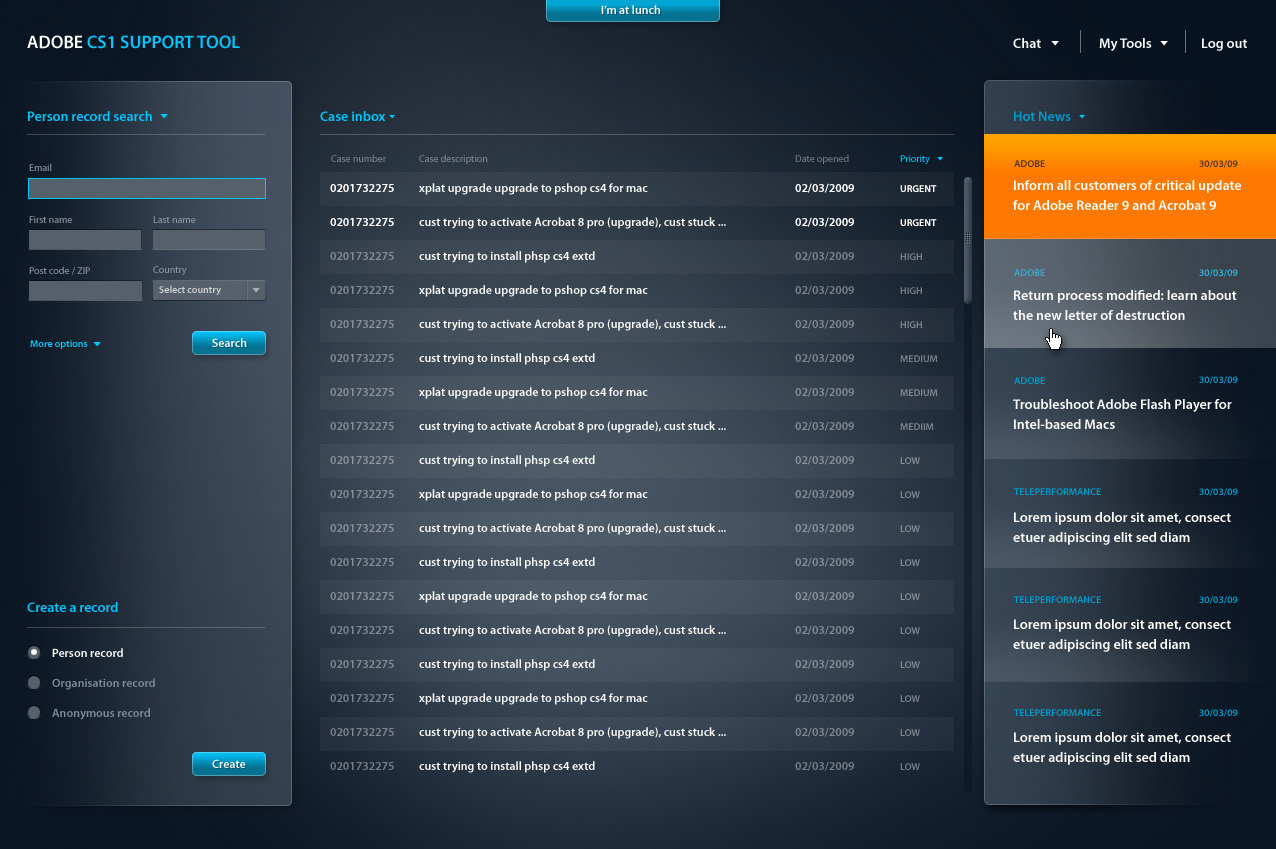Open the MEDIIM Acrobat 8 pro activation case
Screen dimensions: 1276x849
[637, 426]
